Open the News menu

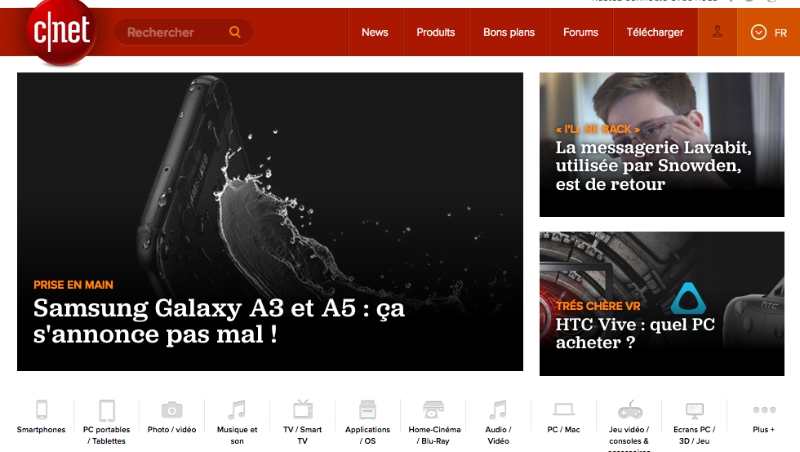click(x=375, y=33)
